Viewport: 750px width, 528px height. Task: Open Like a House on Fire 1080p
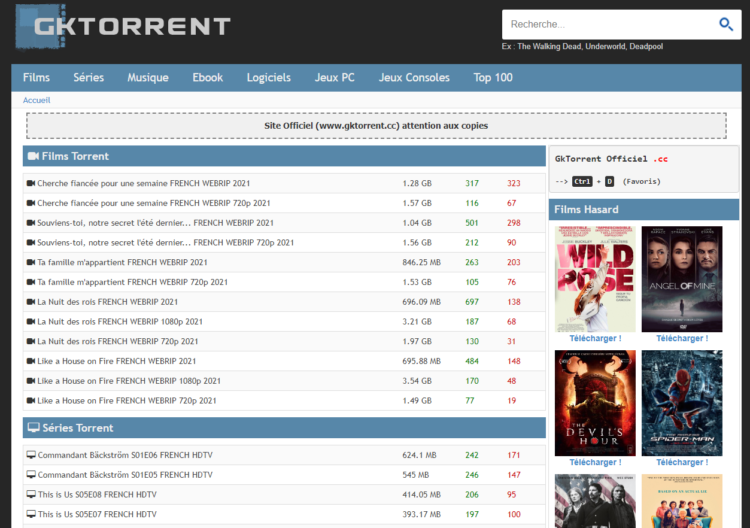129,381
